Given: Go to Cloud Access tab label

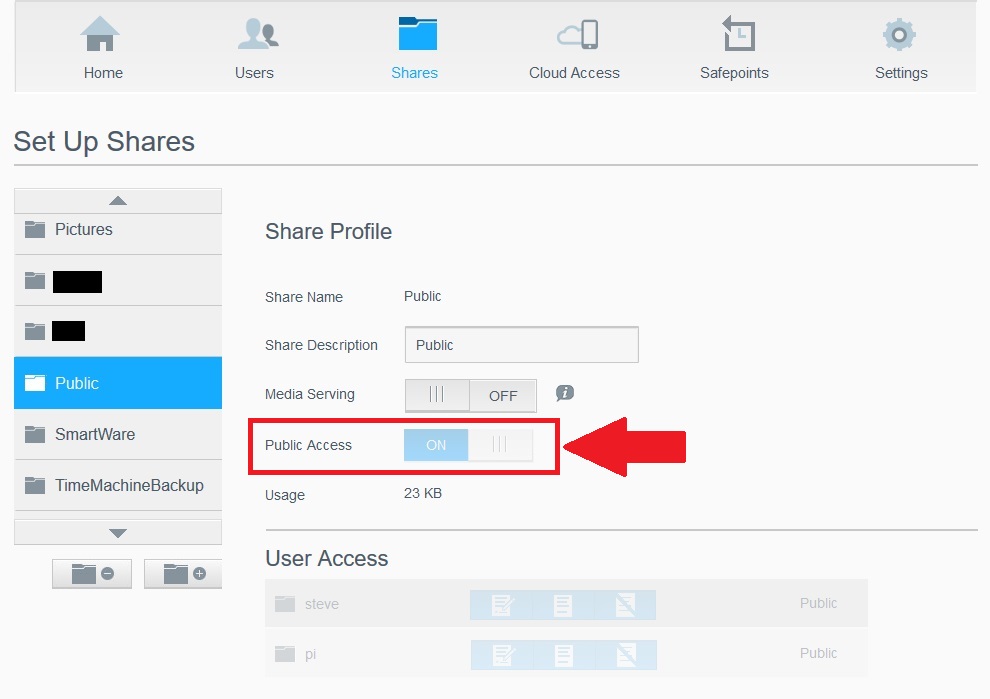Looking at the screenshot, I should pos(574,73).
